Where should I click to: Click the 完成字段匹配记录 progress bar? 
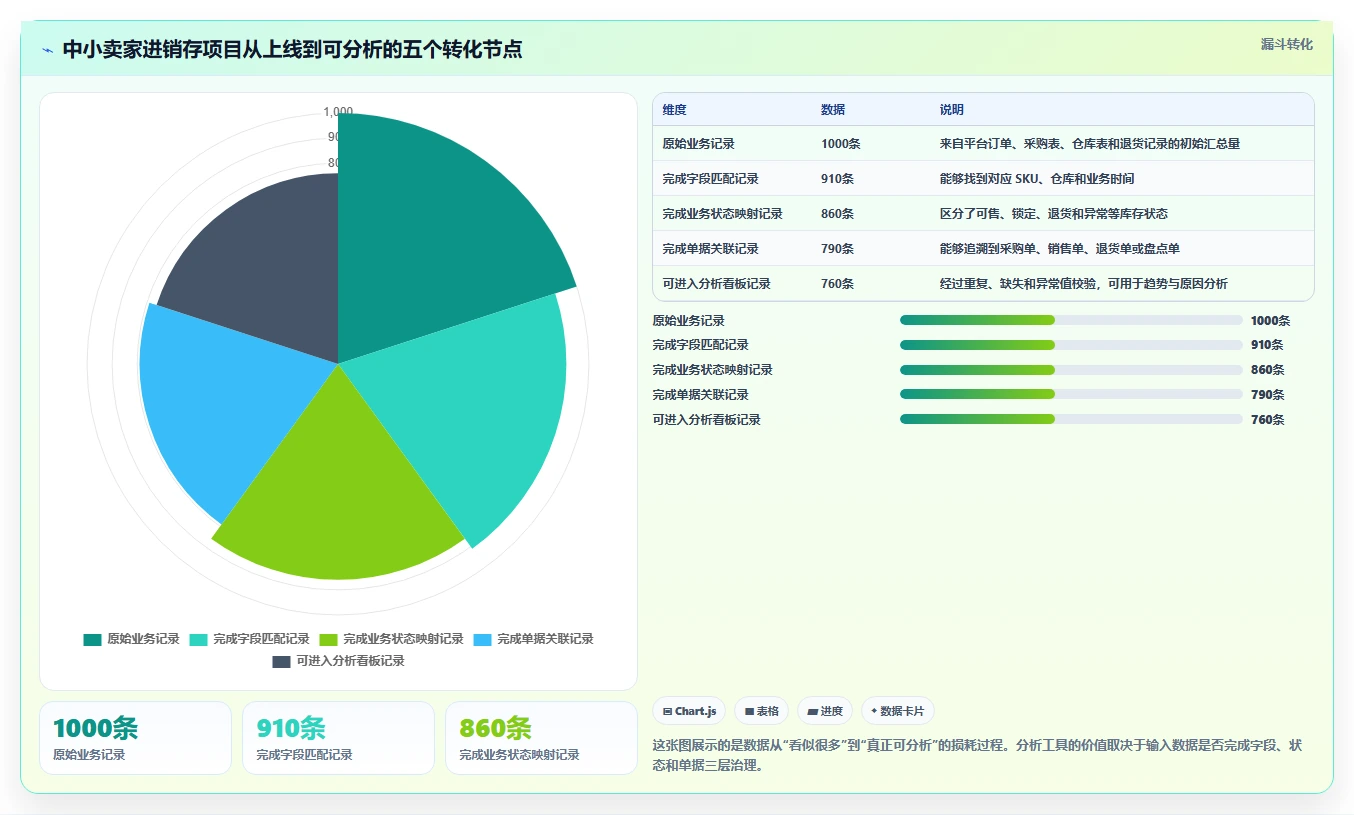1071,345
